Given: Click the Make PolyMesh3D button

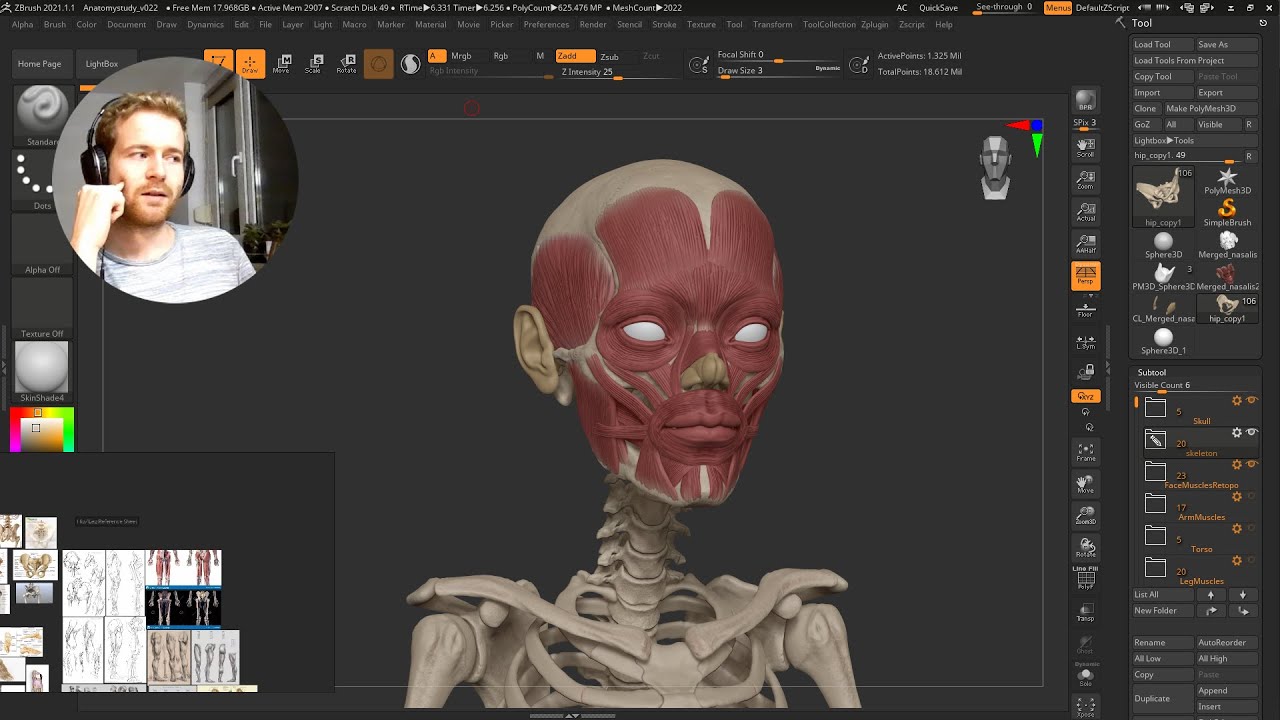Looking at the screenshot, I should point(1201,108).
